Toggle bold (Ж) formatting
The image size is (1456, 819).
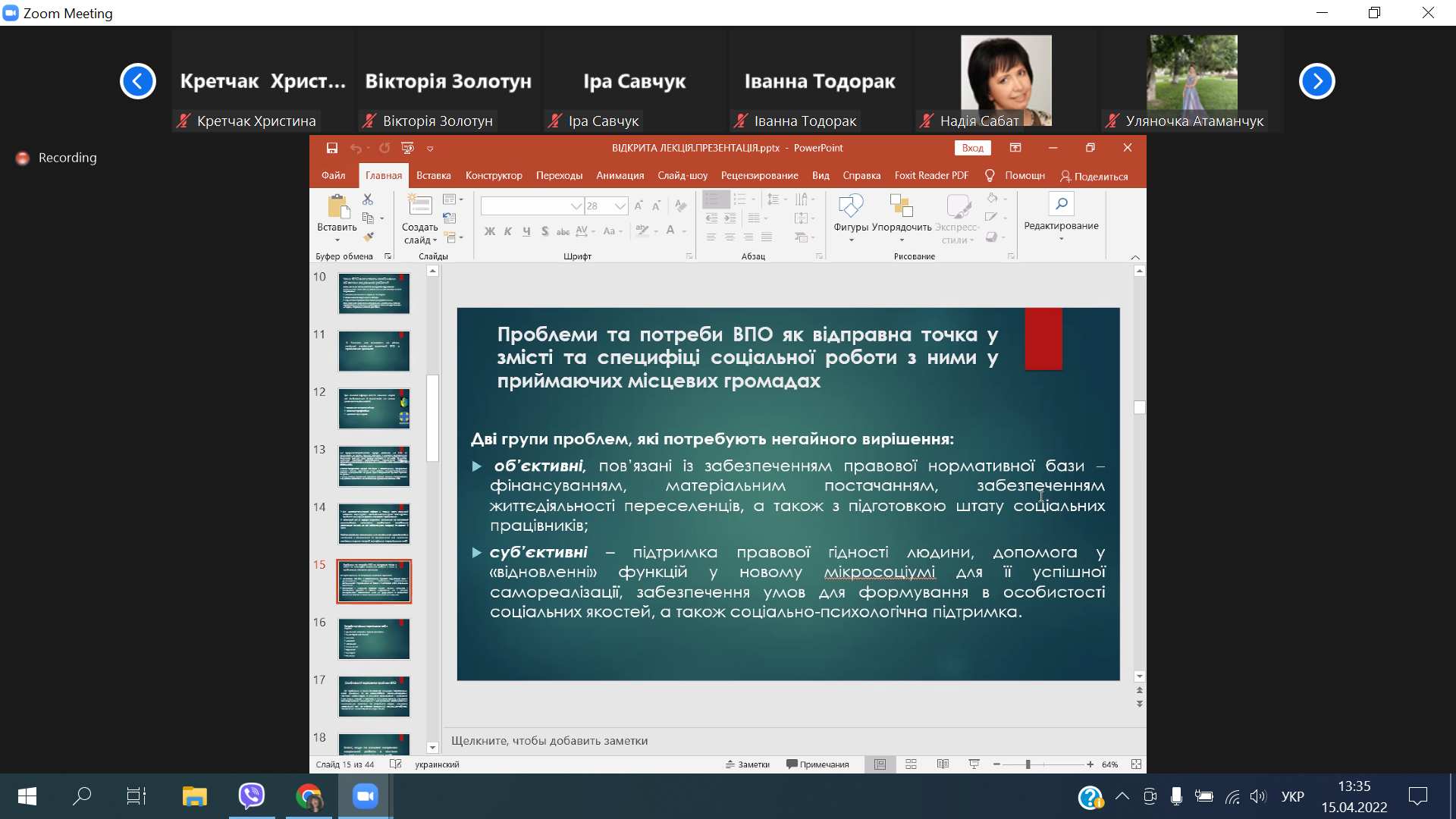(x=490, y=231)
